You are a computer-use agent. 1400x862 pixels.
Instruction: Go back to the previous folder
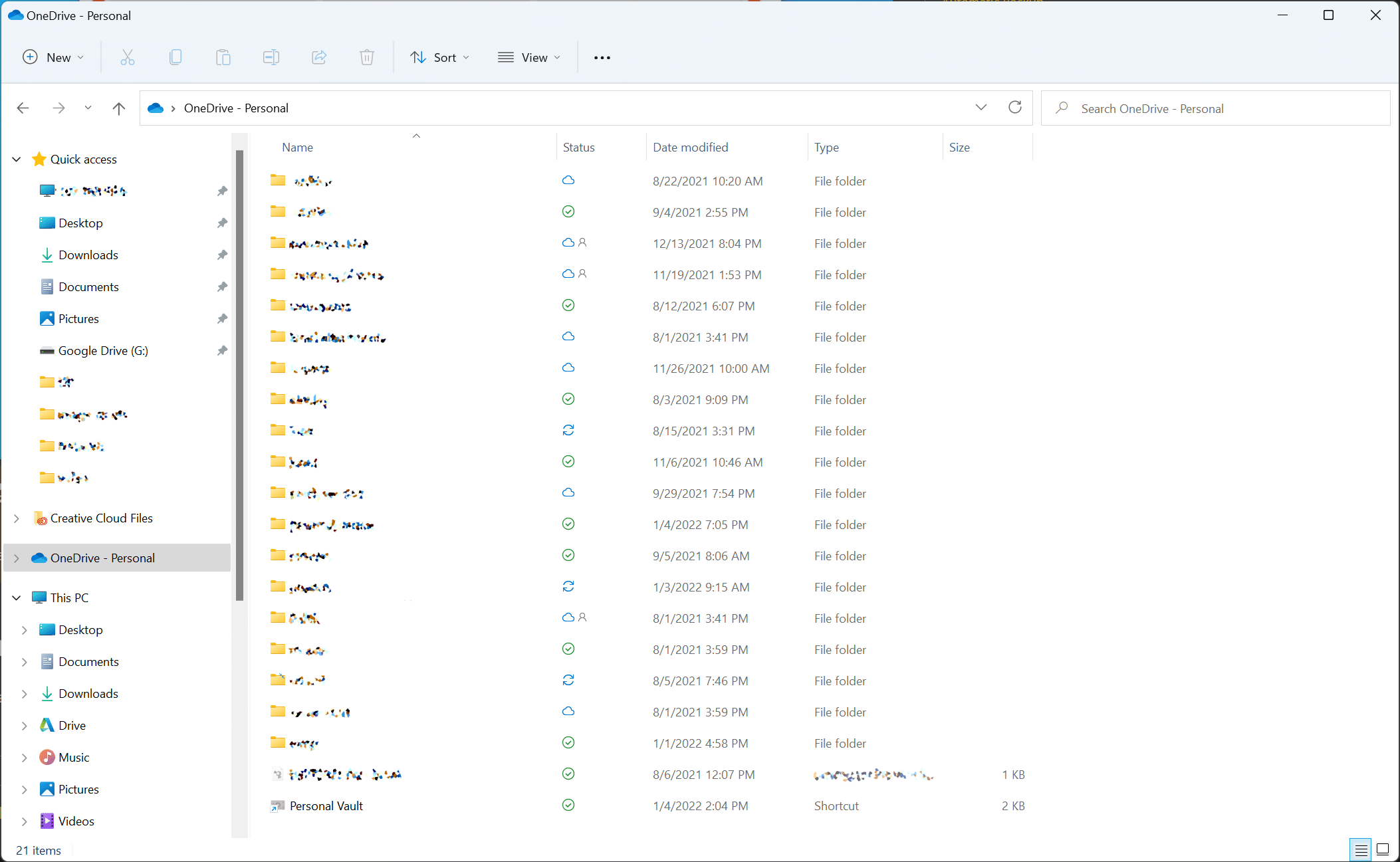(23, 108)
